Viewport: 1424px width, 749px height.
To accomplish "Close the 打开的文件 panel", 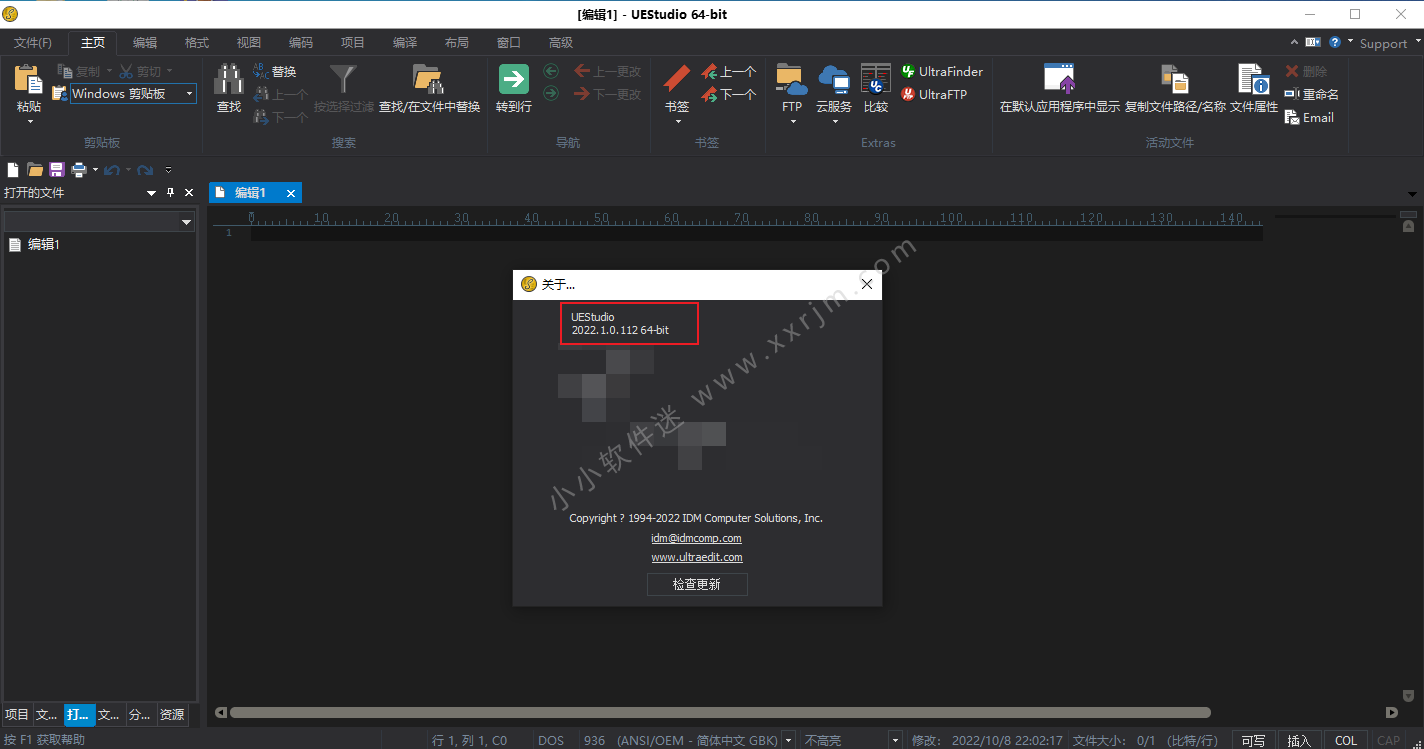I will 189,193.
